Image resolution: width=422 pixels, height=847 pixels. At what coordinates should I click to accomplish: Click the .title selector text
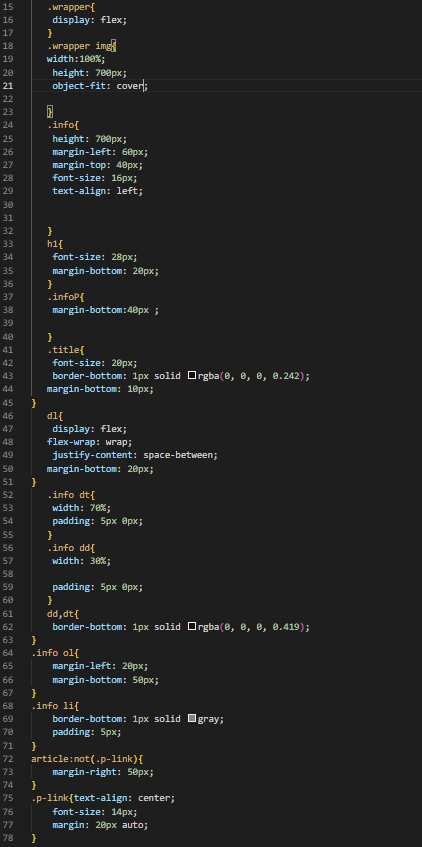pos(63,349)
